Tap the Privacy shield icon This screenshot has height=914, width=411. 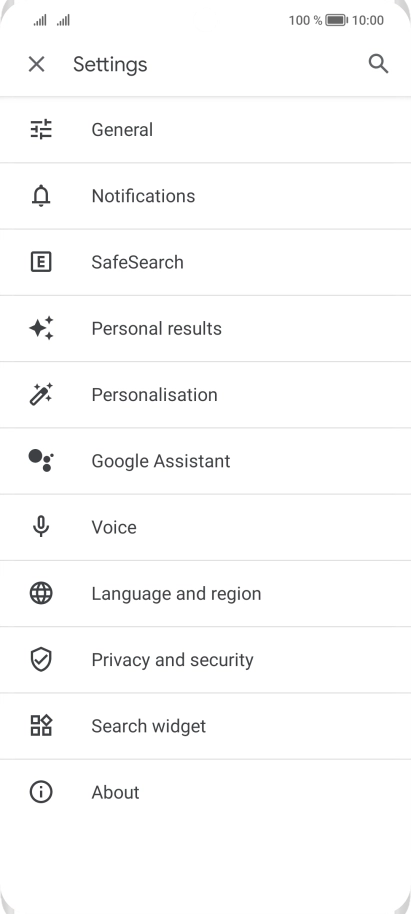click(x=41, y=660)
